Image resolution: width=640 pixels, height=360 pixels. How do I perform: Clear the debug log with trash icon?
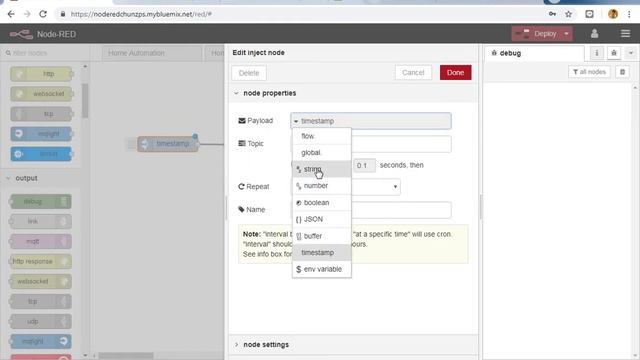622,72
